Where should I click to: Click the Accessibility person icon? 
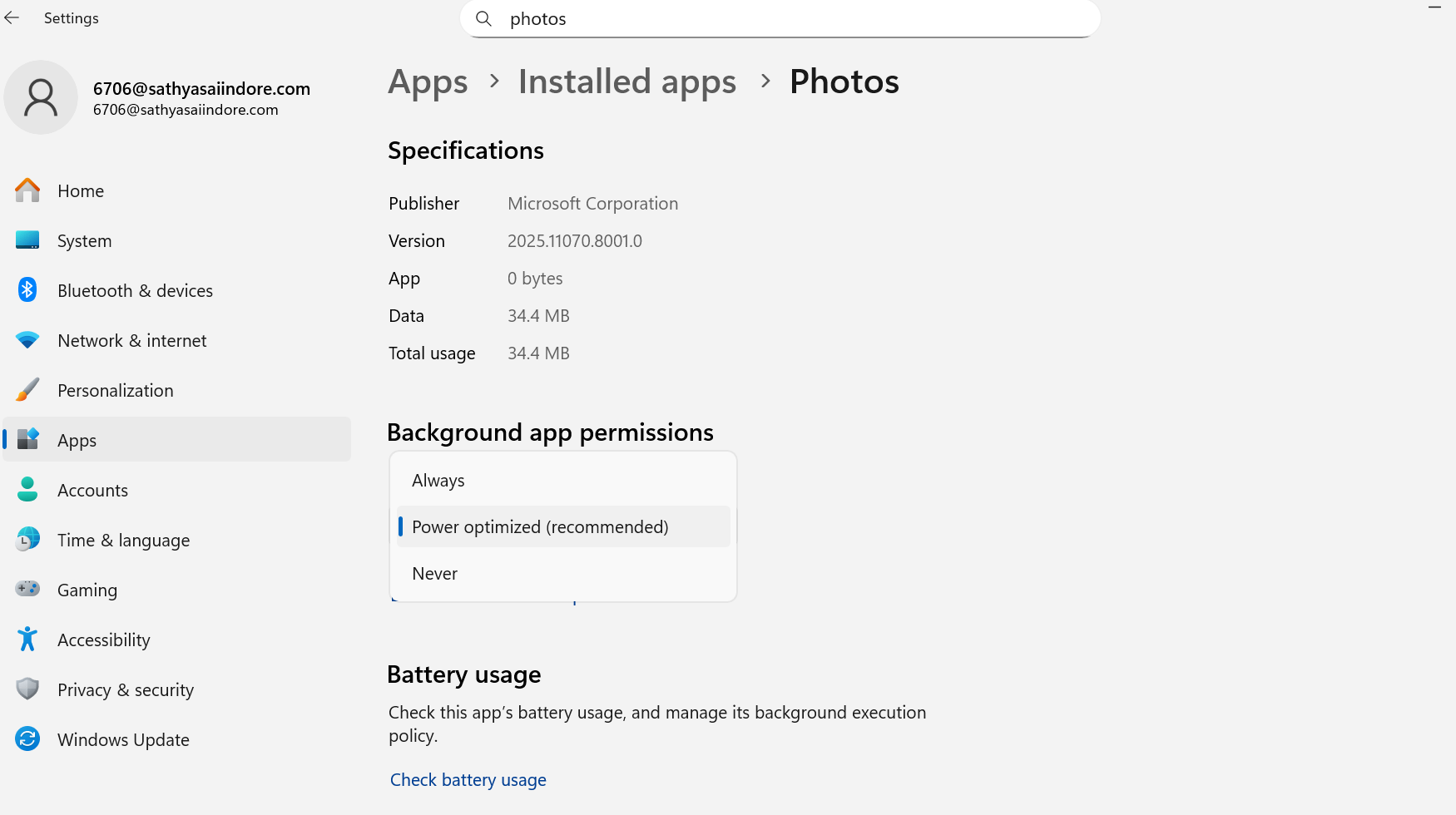point(27,640)
